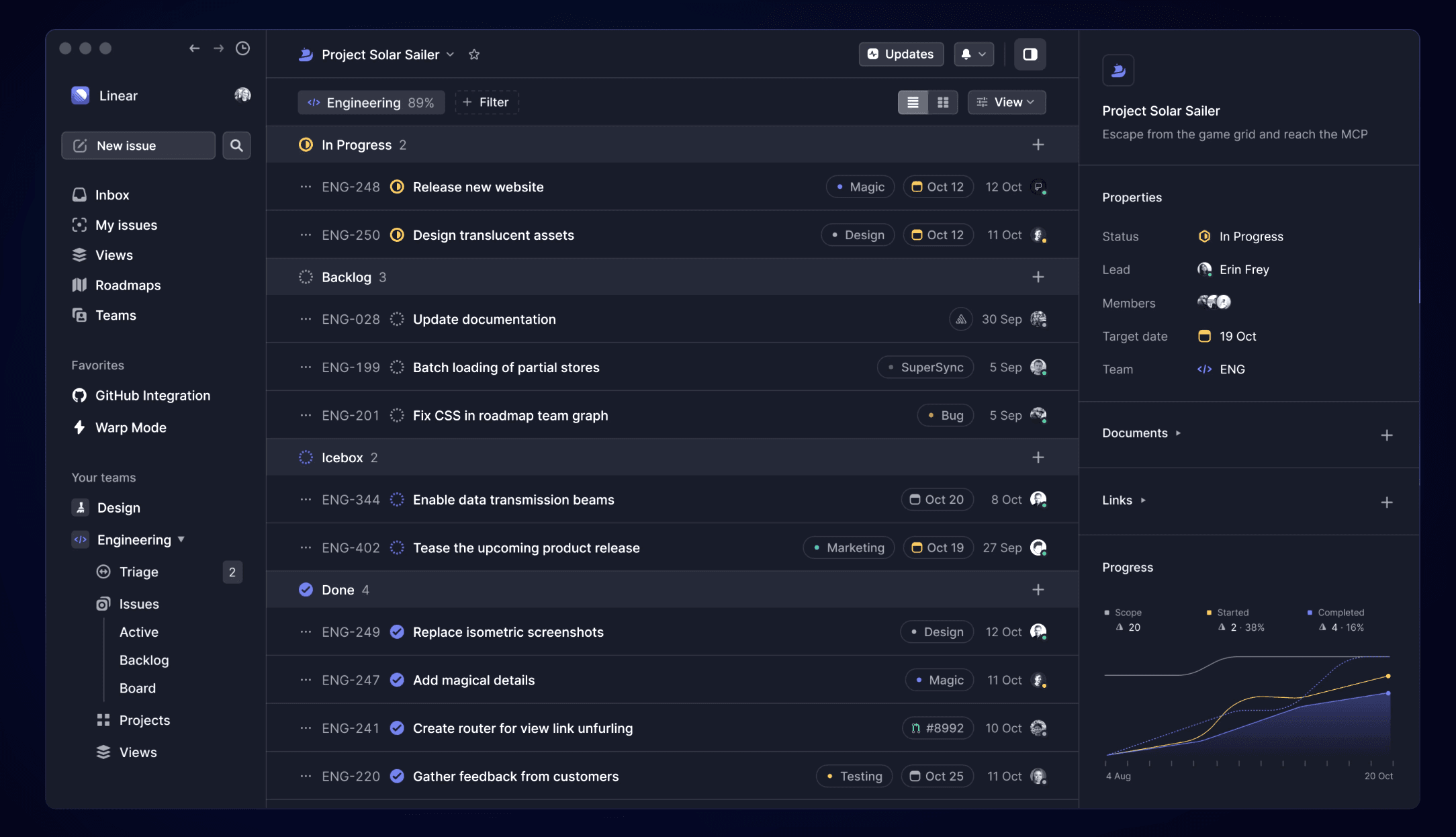Image resolution: width=1456 pixels, height=837 pixels.
Task: Click the New issue button
Action: (x=138, y=146)
